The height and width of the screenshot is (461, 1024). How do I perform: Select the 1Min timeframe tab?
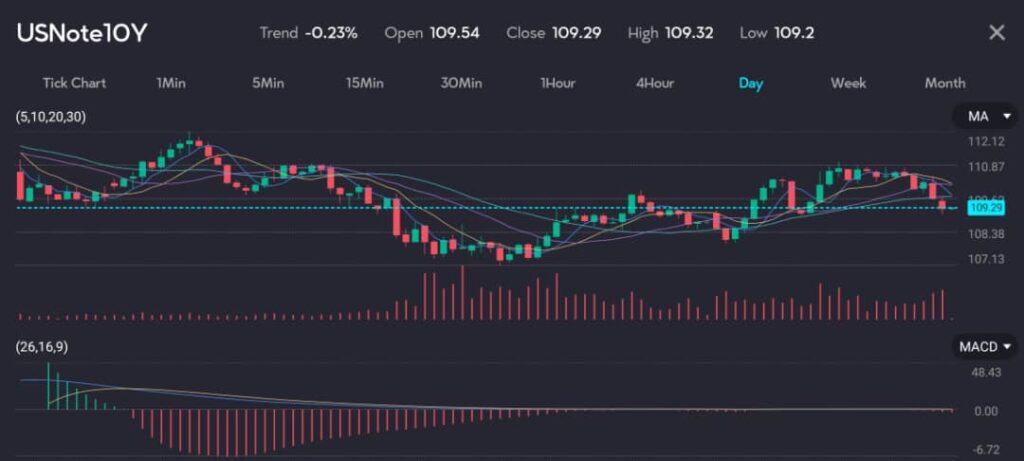171,83
